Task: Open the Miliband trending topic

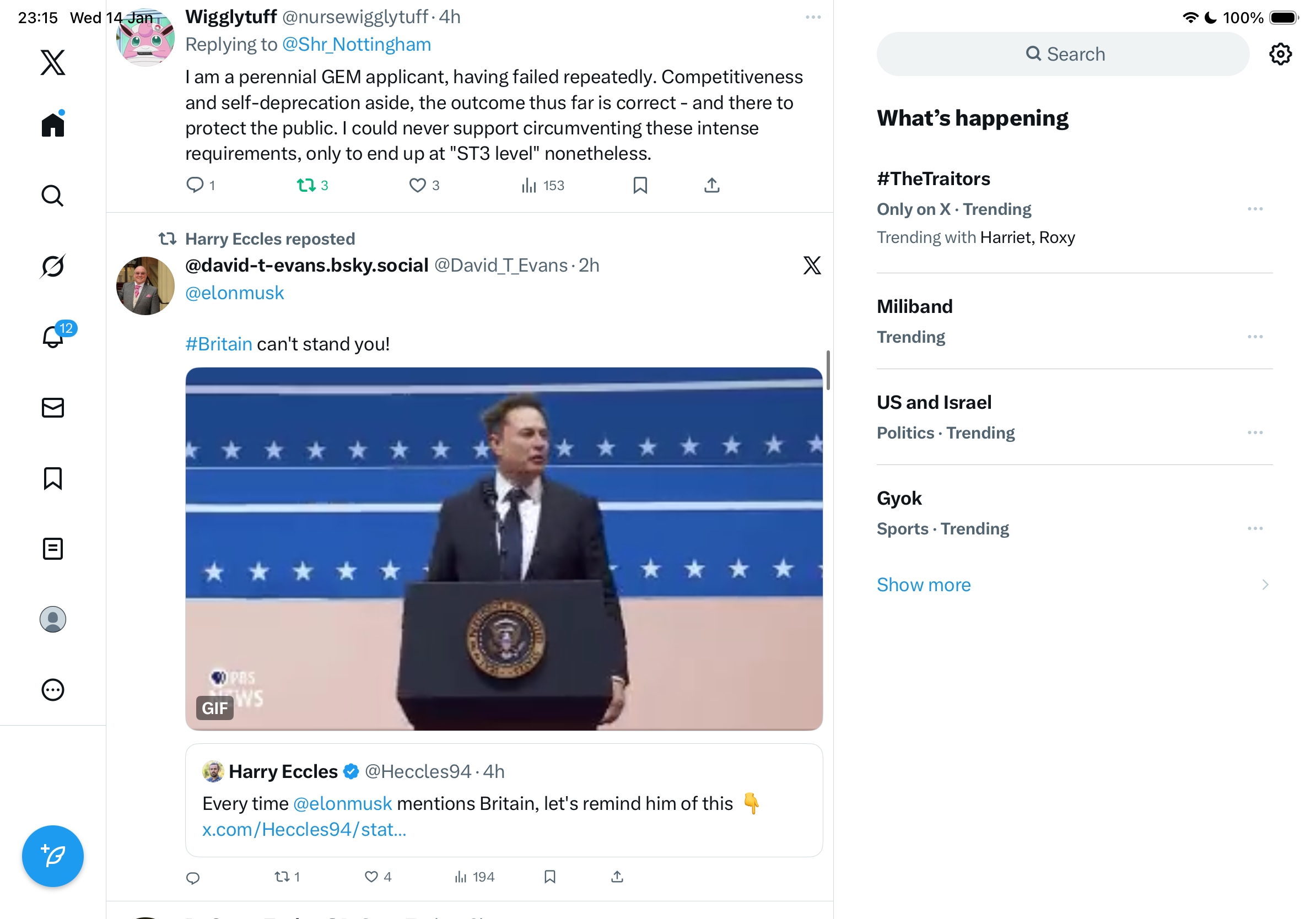Action: 915,306
